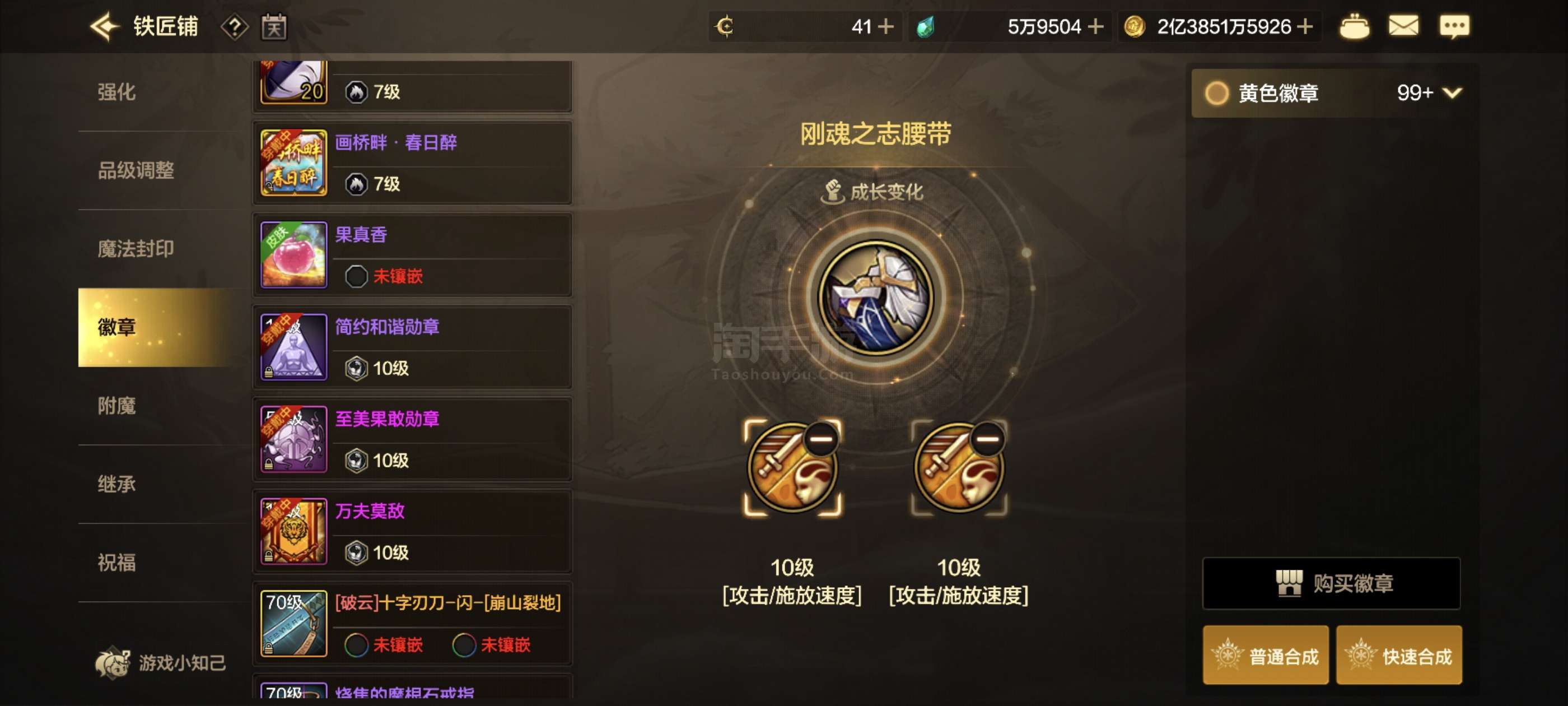Add gold coins with the plus

(x=1304, y=26)
